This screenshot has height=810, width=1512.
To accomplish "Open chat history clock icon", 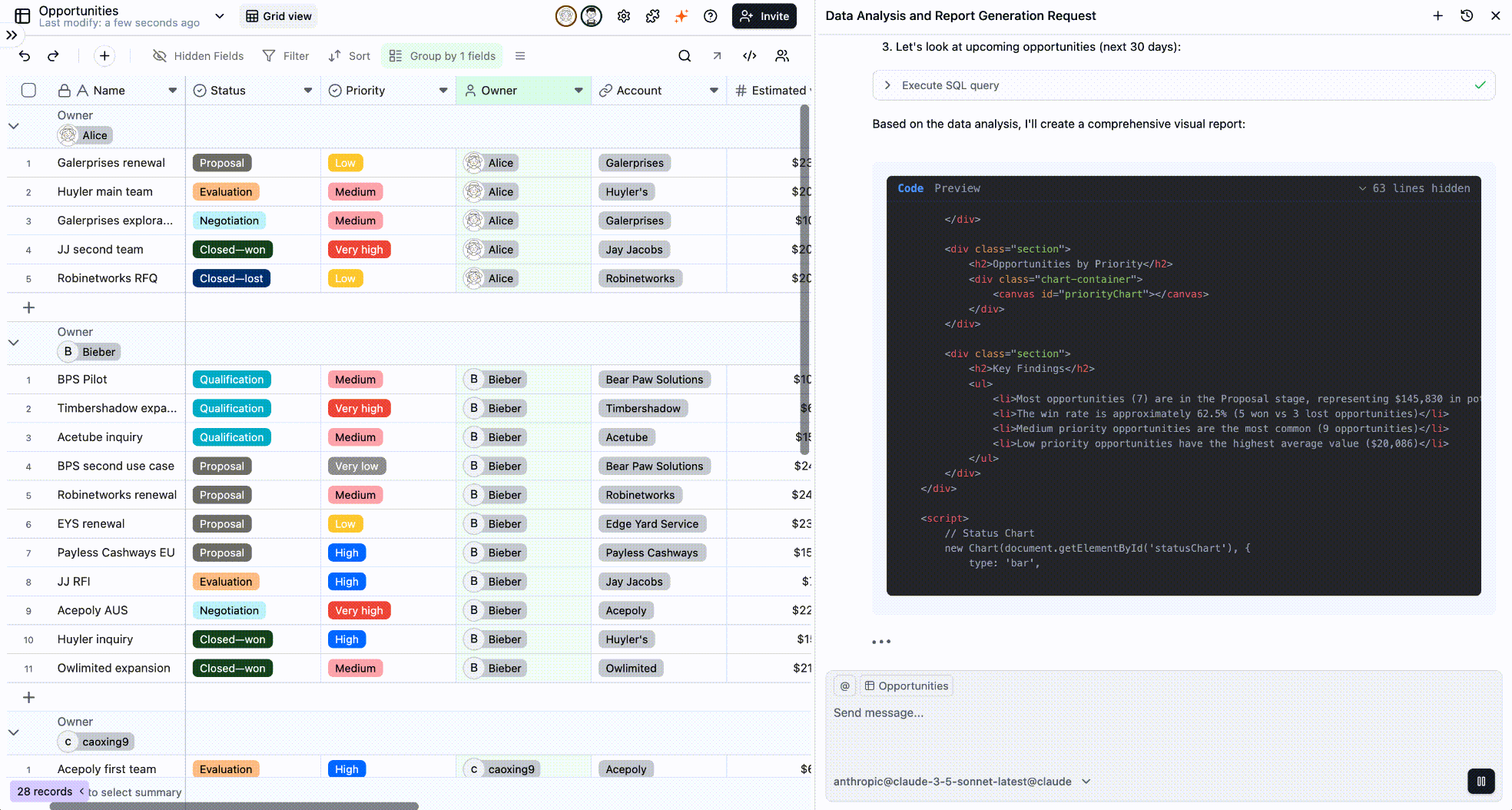I will pyautogui.click(x=1467, y=16).
